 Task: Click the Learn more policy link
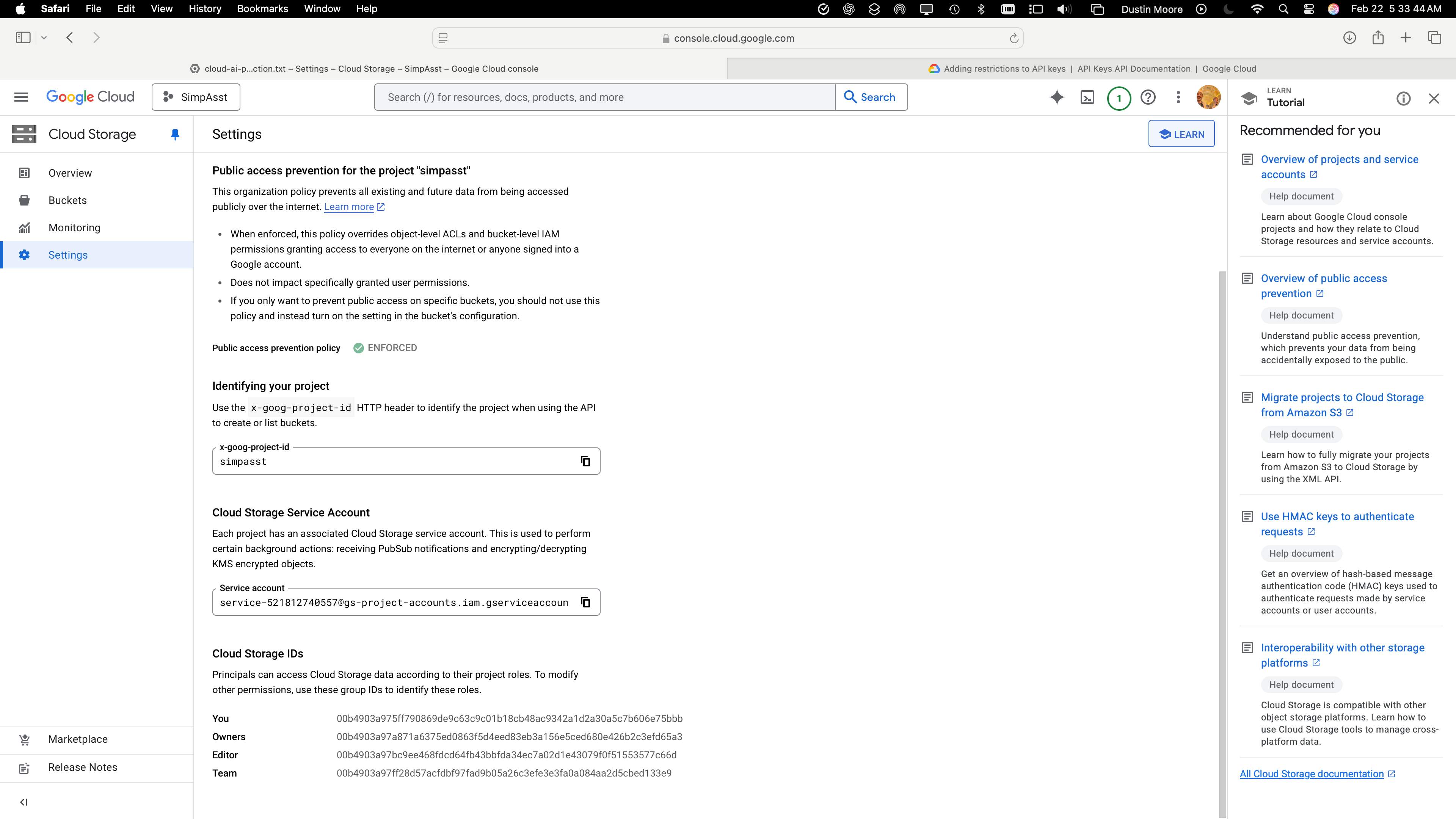click(x=349, y=207)
